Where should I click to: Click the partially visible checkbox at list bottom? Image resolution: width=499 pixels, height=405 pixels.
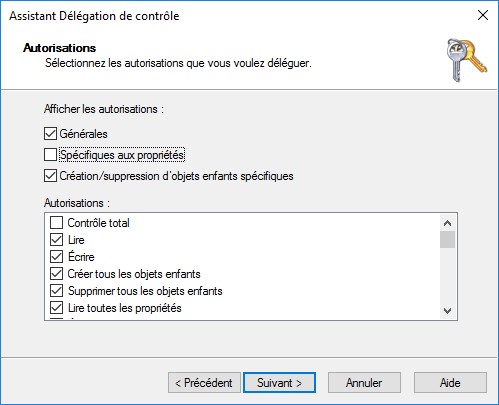click(x=56, y=319)
